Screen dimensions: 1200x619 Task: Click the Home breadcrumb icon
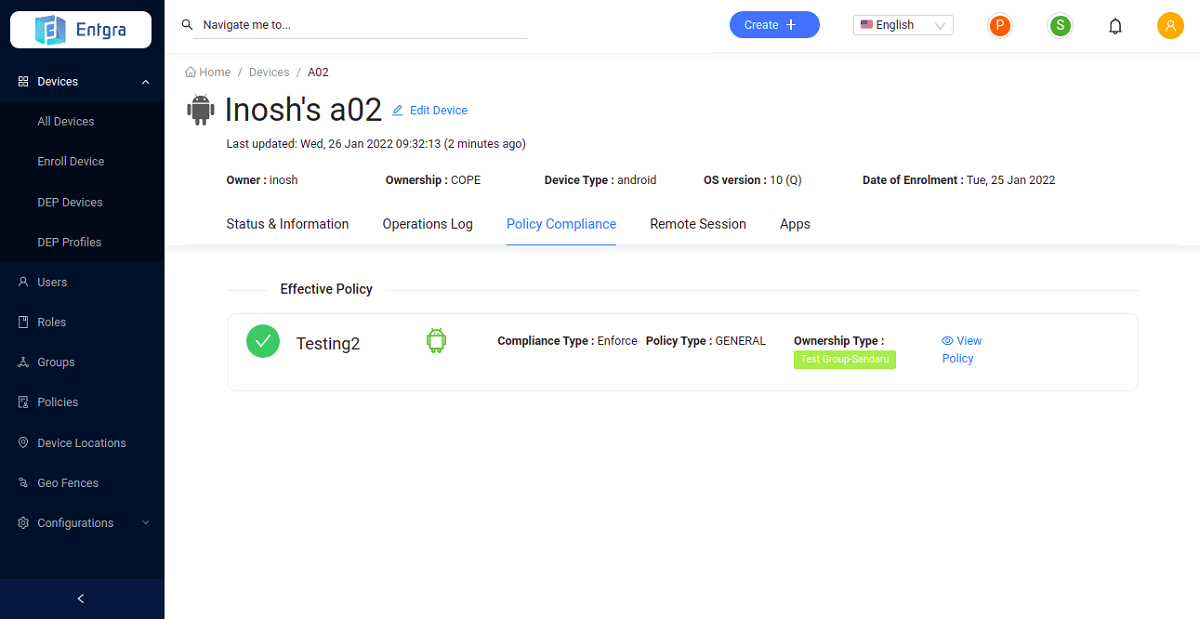[190, 72]
